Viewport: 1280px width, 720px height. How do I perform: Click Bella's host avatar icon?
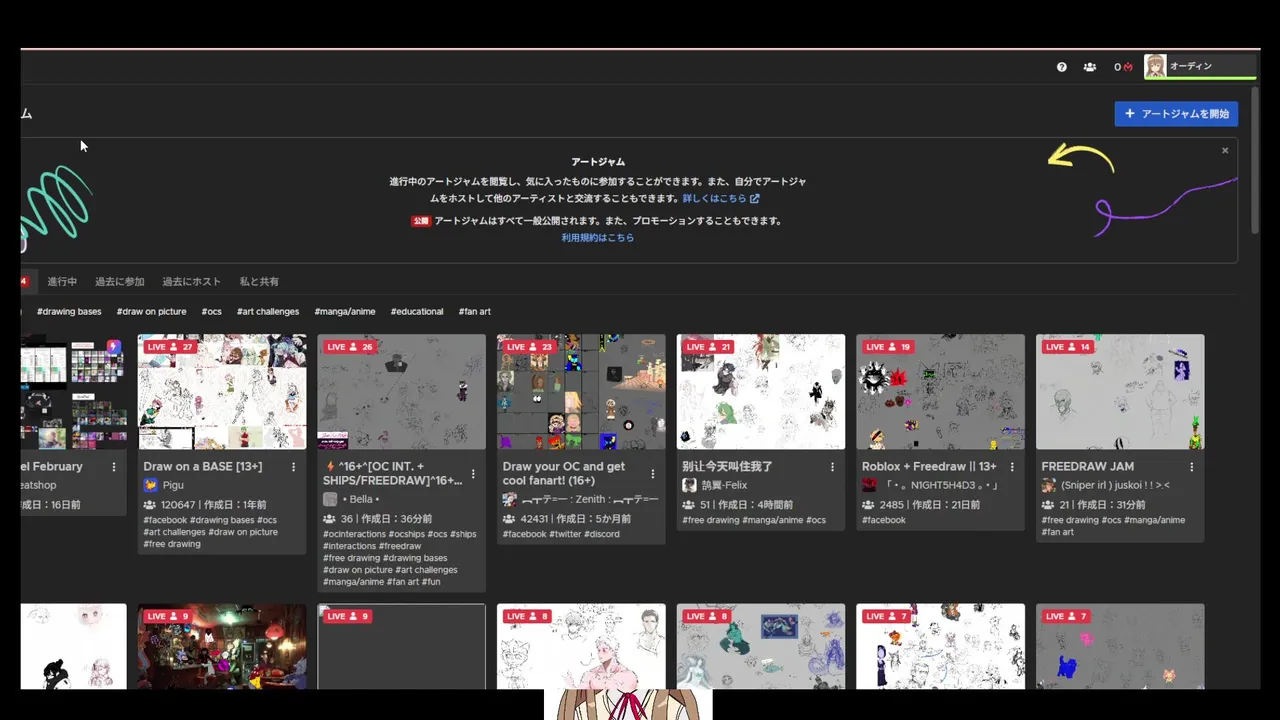point(330,499)
